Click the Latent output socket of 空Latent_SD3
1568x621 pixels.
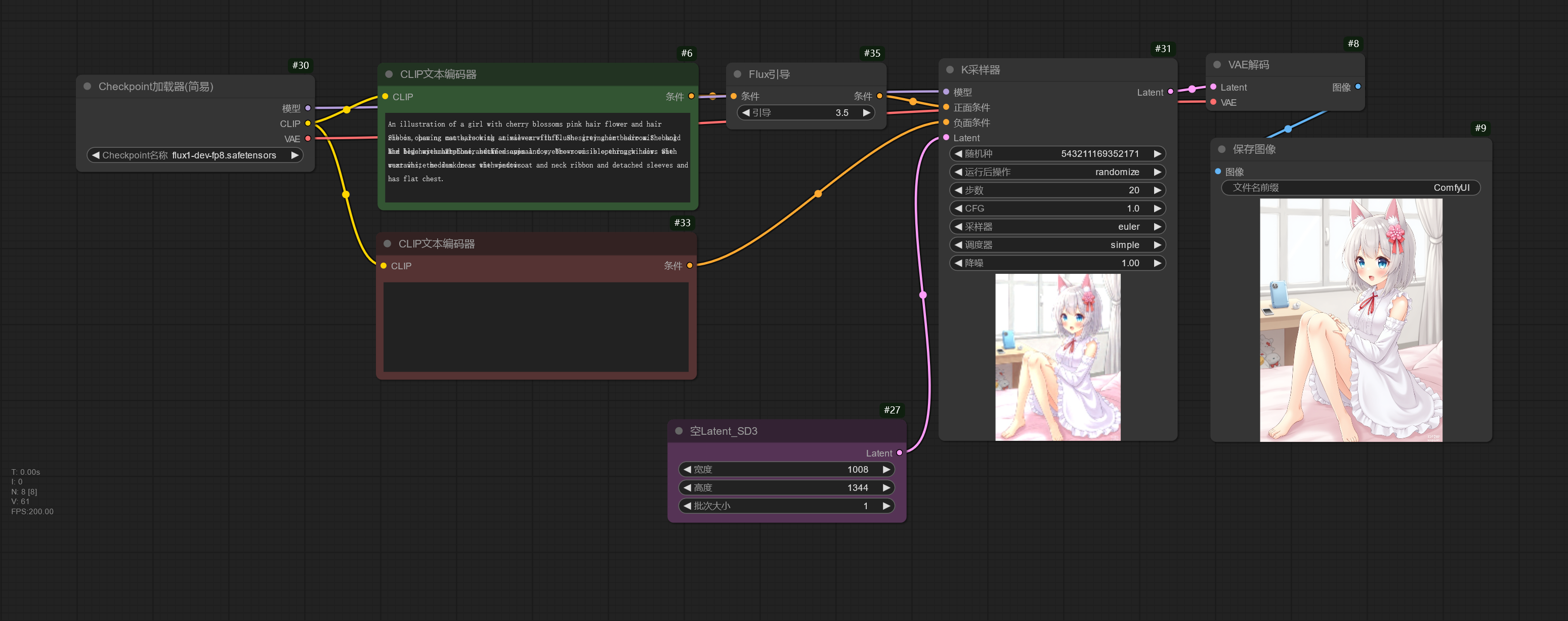[x=900, y=453]
